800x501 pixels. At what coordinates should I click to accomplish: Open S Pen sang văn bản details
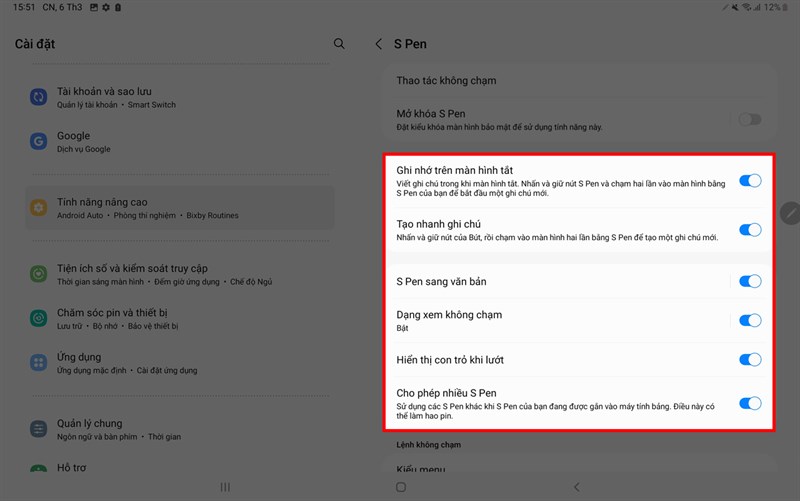pos(556,281)
